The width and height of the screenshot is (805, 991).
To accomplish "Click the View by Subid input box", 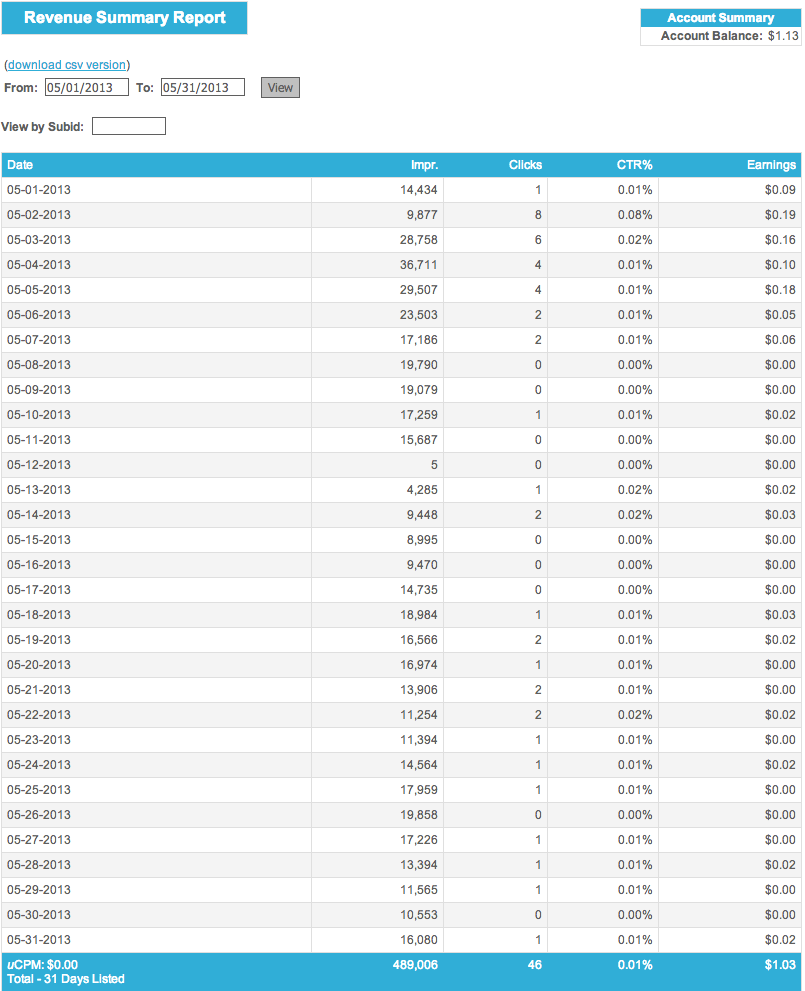I will click(x=129, y=126).
